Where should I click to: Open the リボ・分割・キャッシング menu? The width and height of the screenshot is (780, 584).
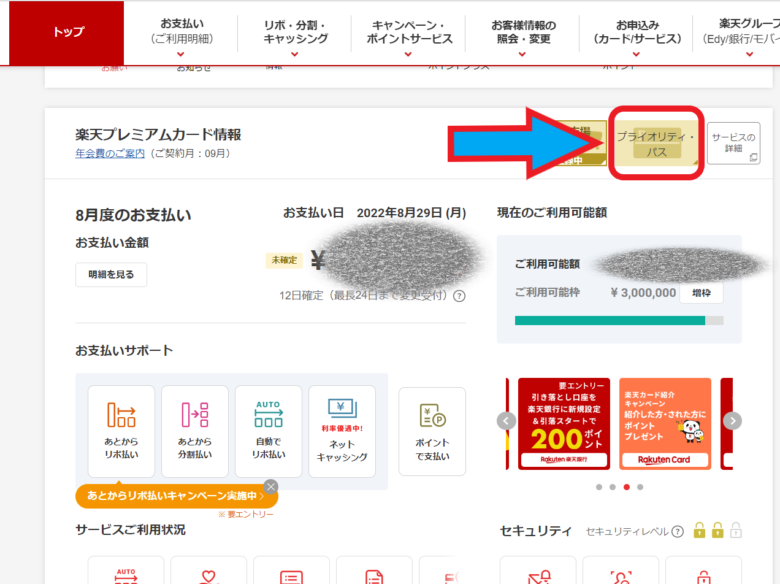pos(295,32)
